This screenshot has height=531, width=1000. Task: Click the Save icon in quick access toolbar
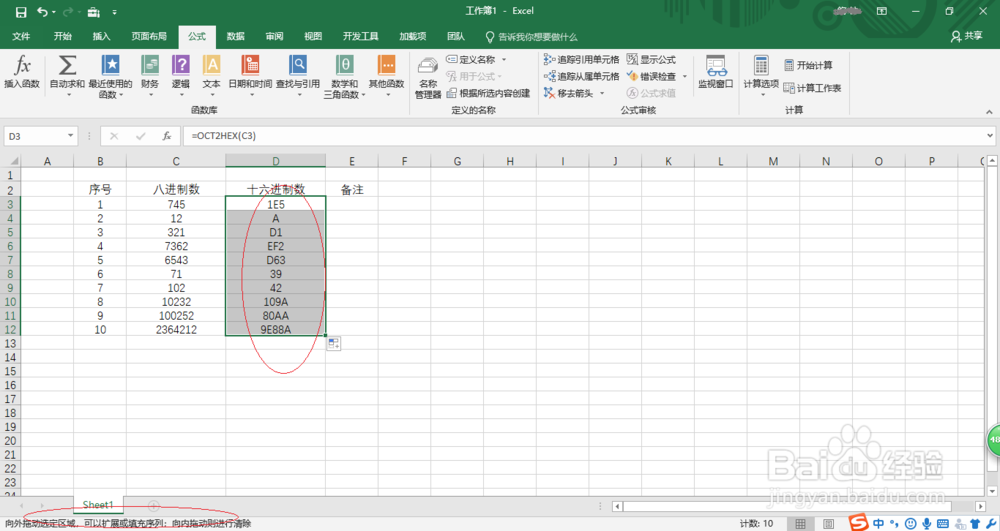point(21,11)
